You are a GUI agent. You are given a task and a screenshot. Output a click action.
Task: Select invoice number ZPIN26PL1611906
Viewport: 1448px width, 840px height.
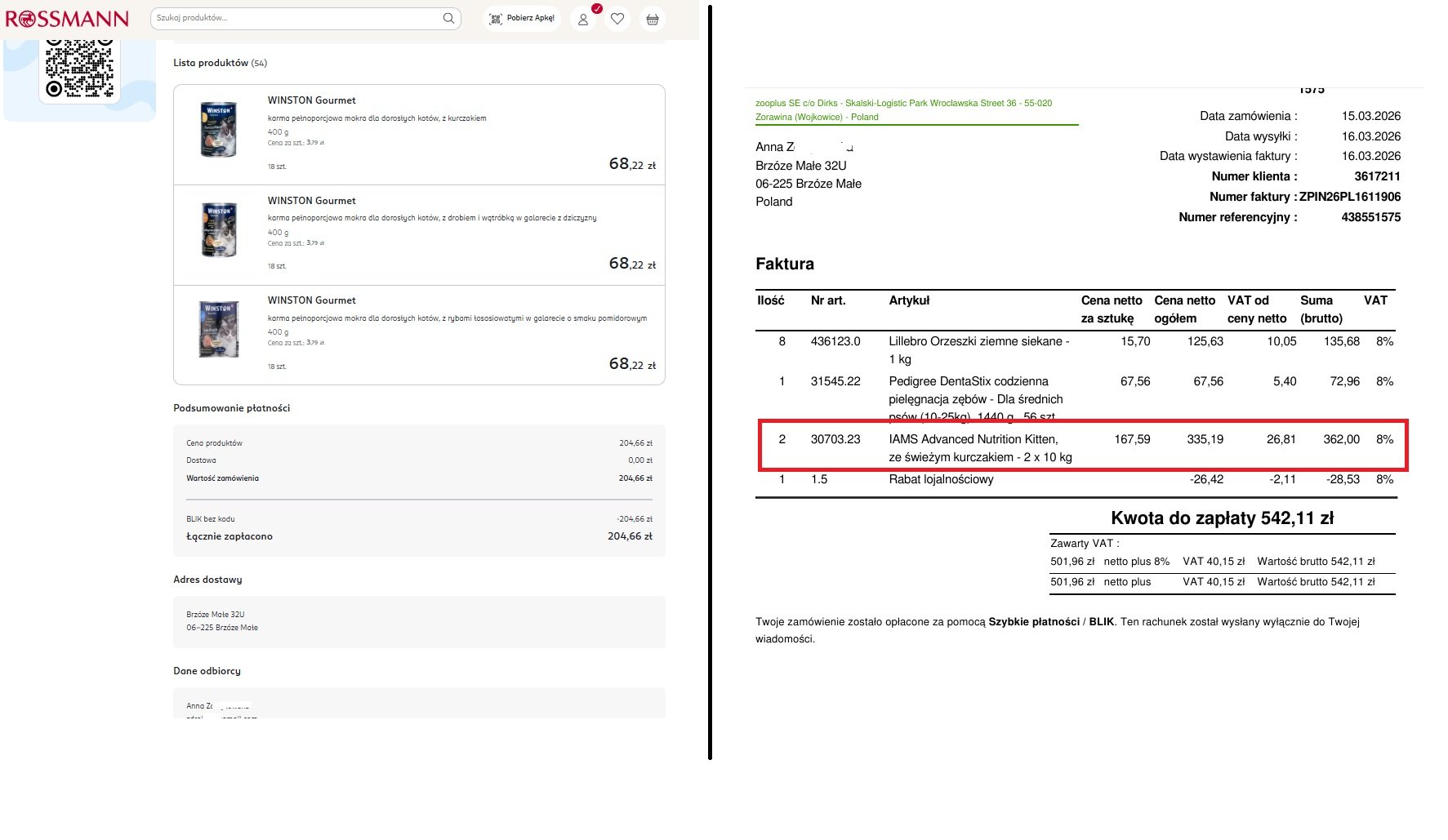click(x=1350, y=197)
